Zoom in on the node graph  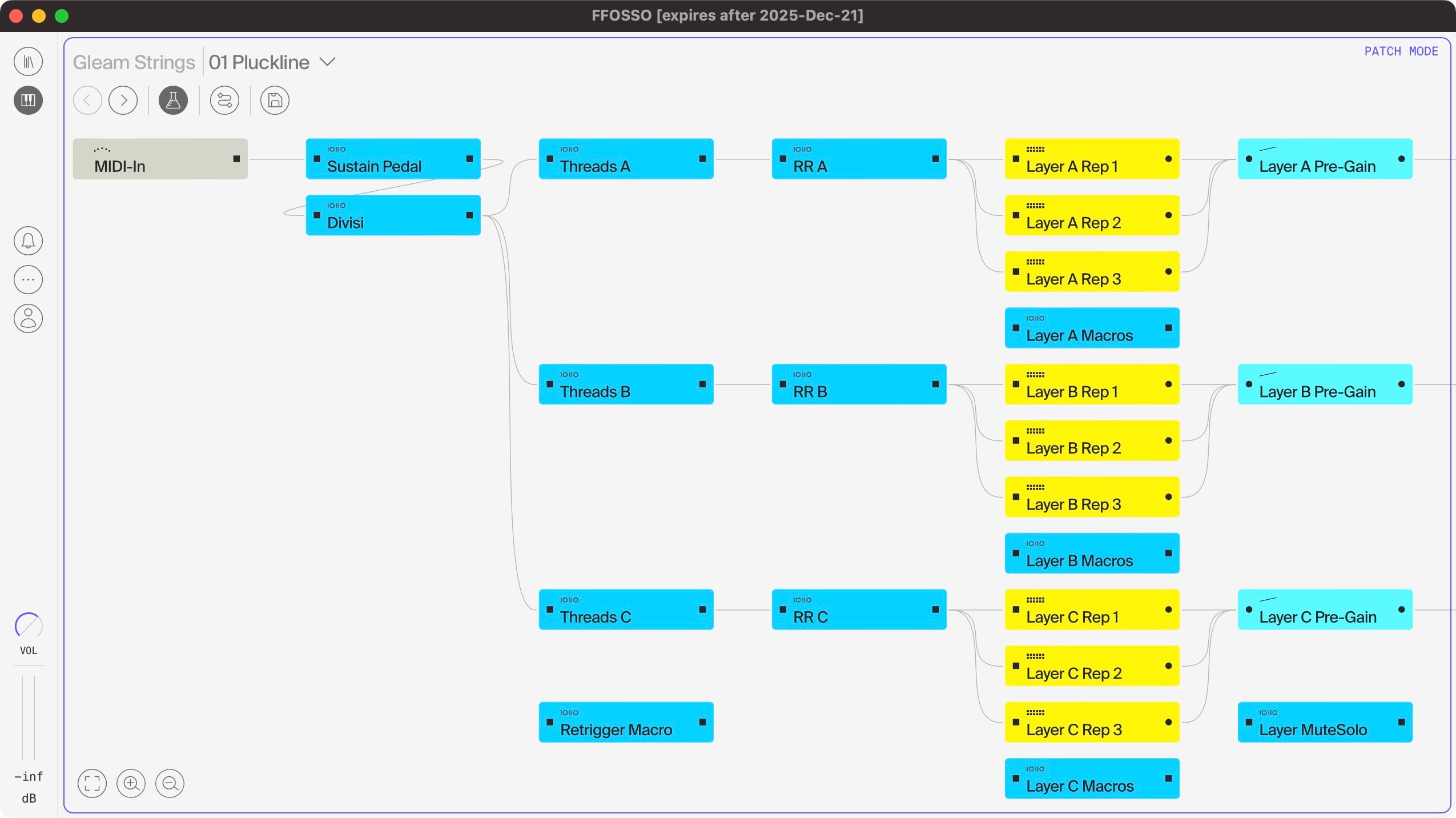(130, 783)
